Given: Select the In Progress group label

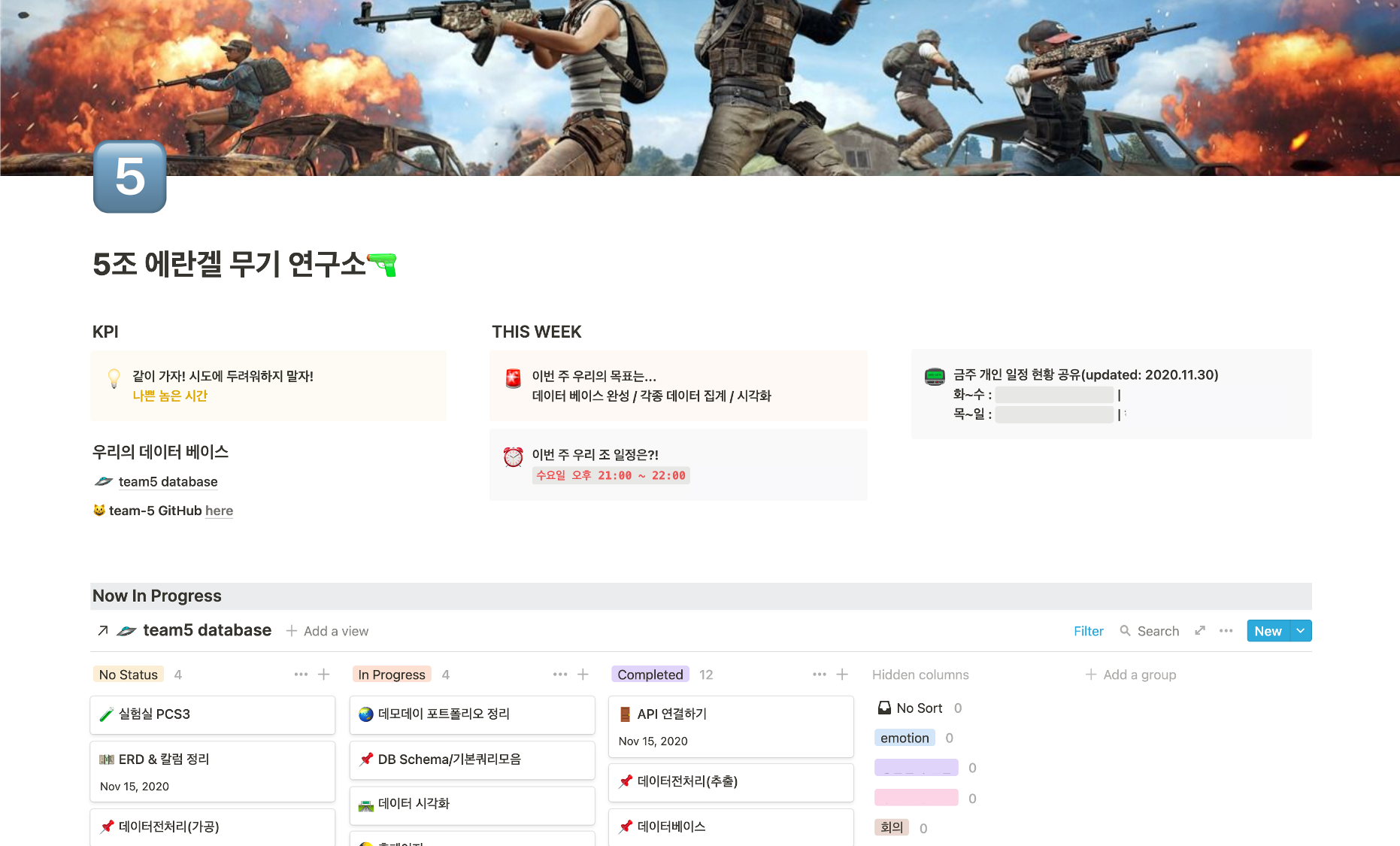Looking at the screenshot, I should [x=392, y=675].
